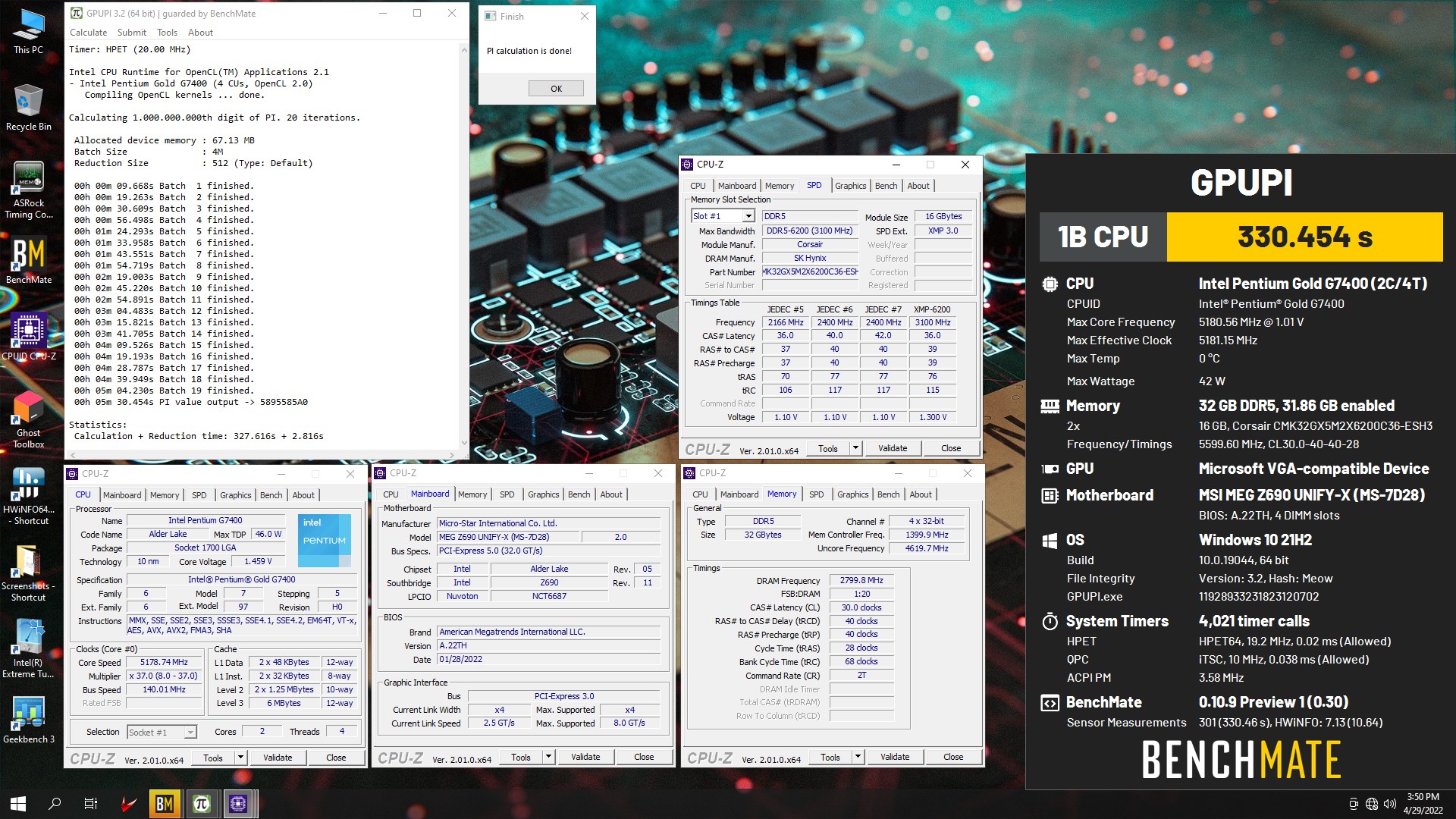Viewport: 1456px width, 819px height.
Task: Switch to BenchMate in the taskbar
Action: 165,804
